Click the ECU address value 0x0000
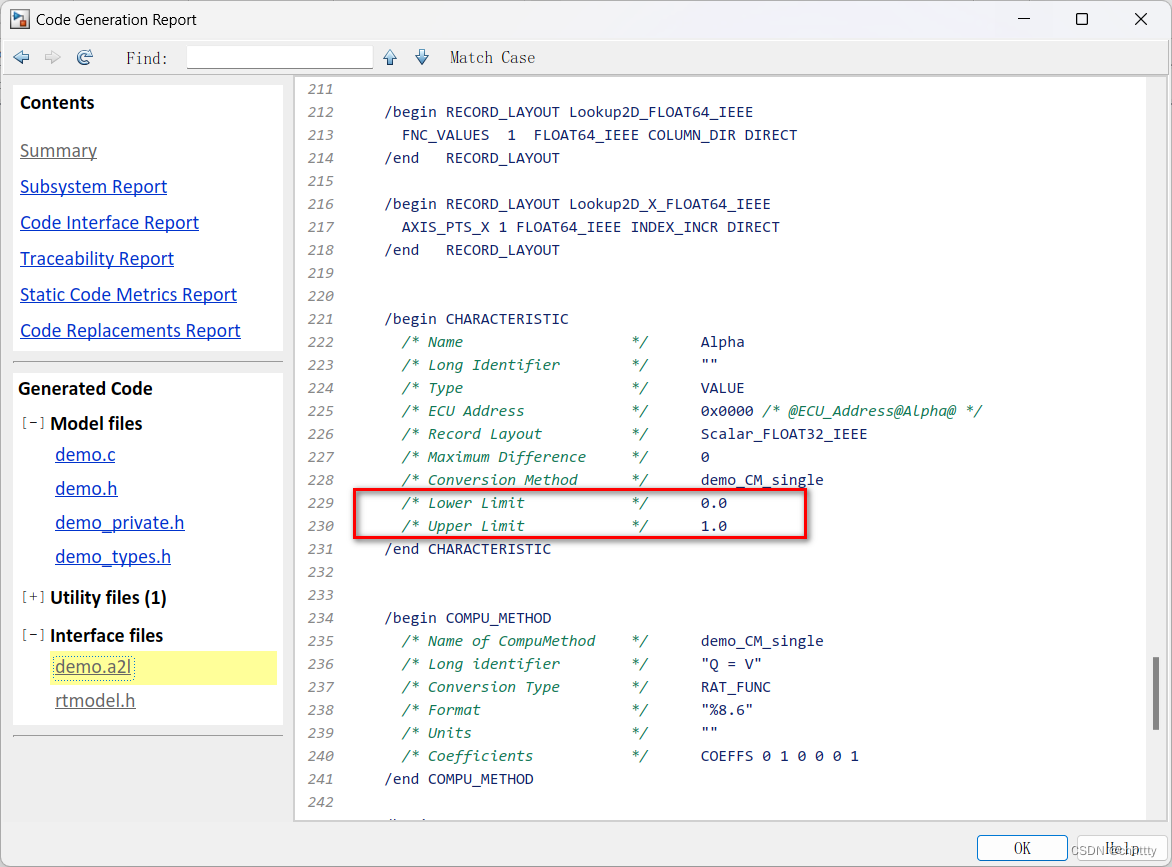 click(x=727, y=411)
